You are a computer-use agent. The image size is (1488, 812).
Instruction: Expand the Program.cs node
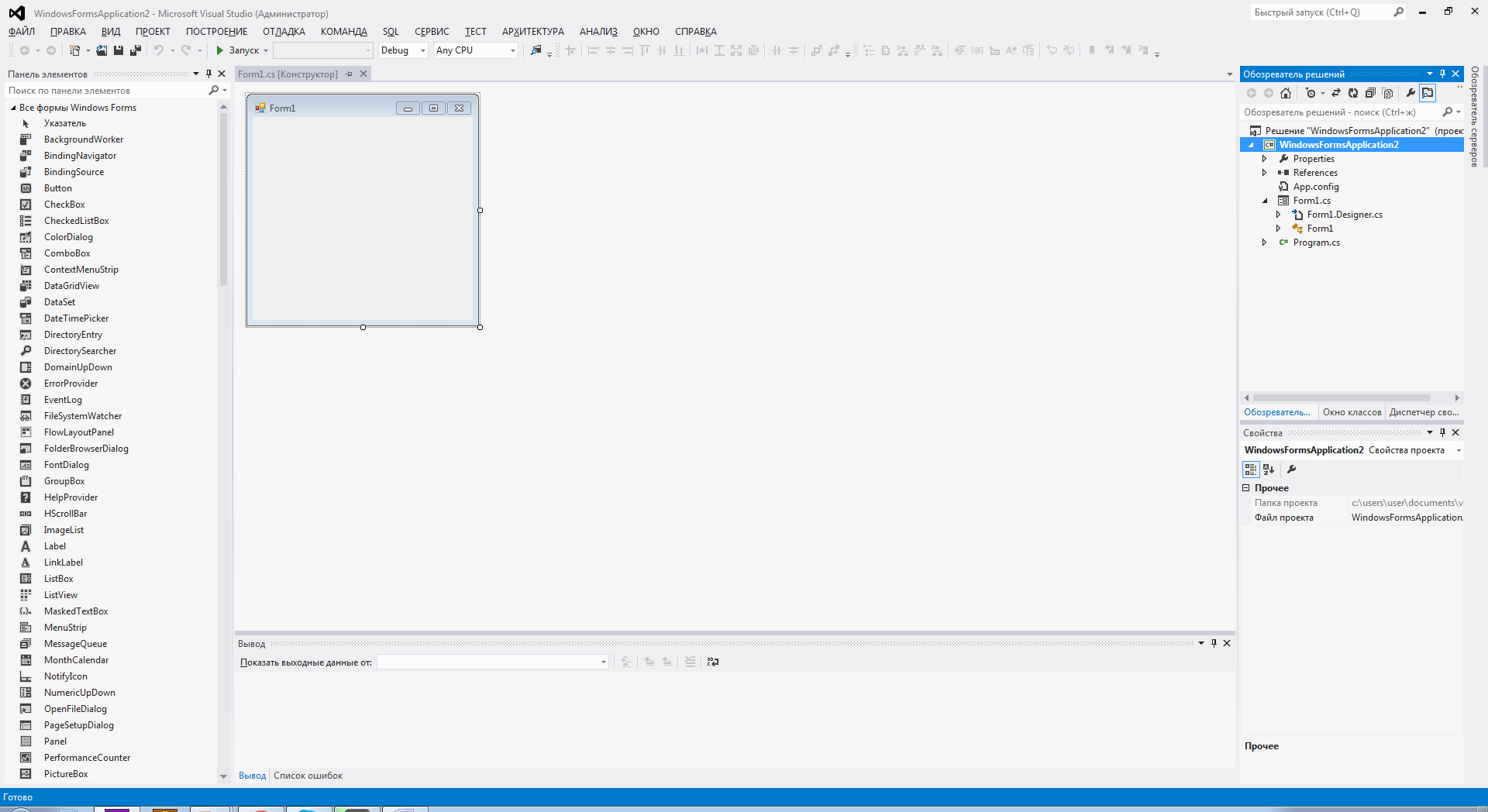(x=1264, y=243)
